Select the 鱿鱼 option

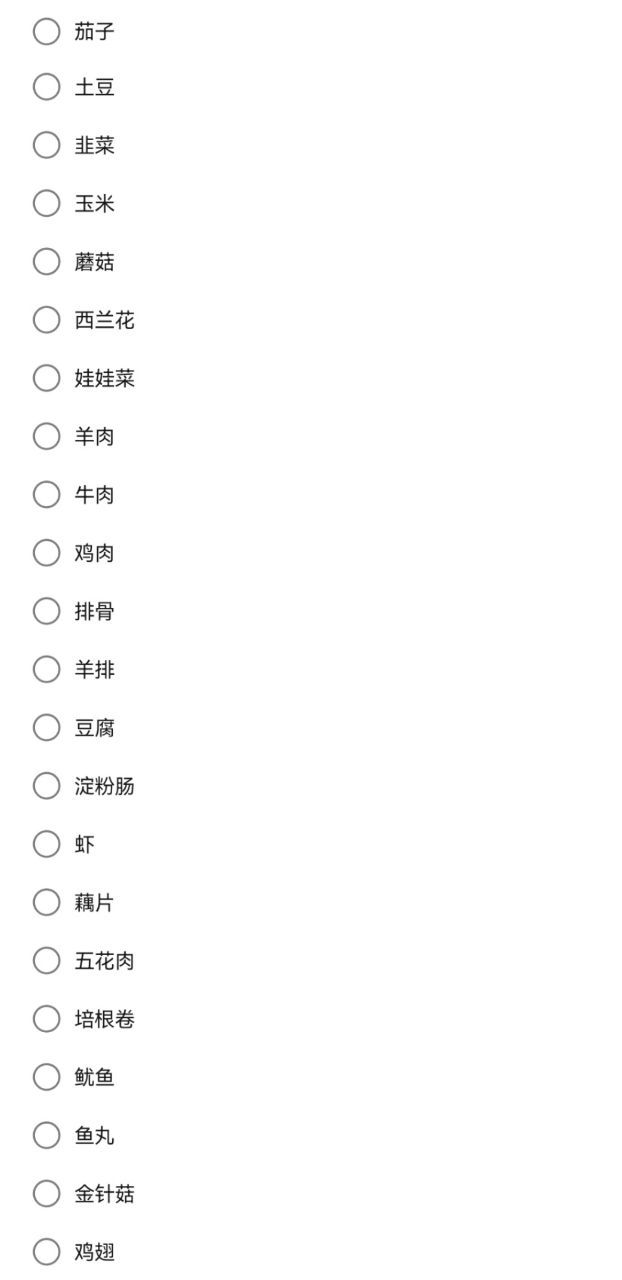[x=47, y=1077]
